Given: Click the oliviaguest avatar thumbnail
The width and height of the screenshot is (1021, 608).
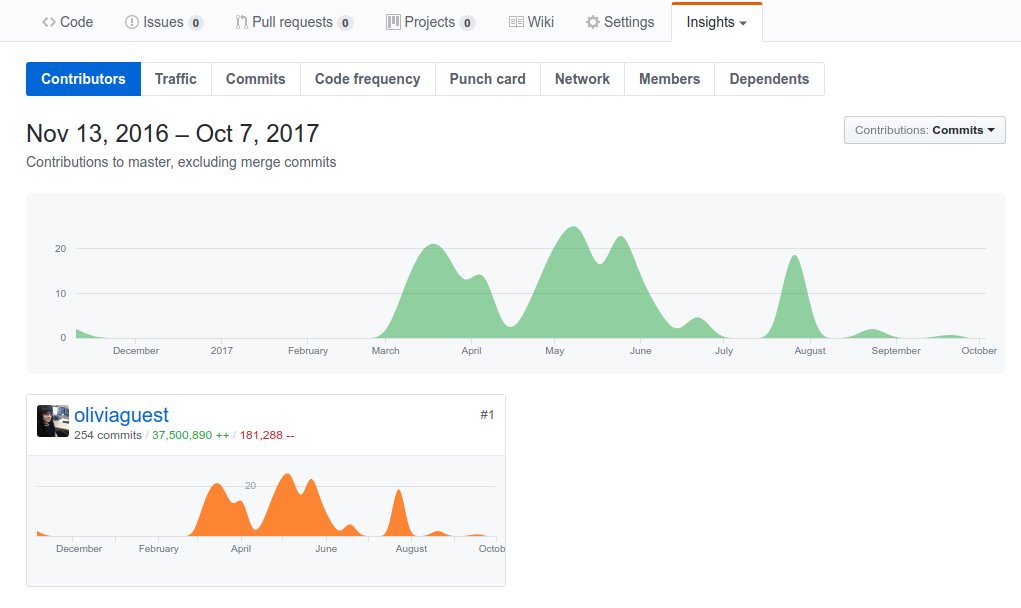Looking at the screenshot, I should pos(53,421).
